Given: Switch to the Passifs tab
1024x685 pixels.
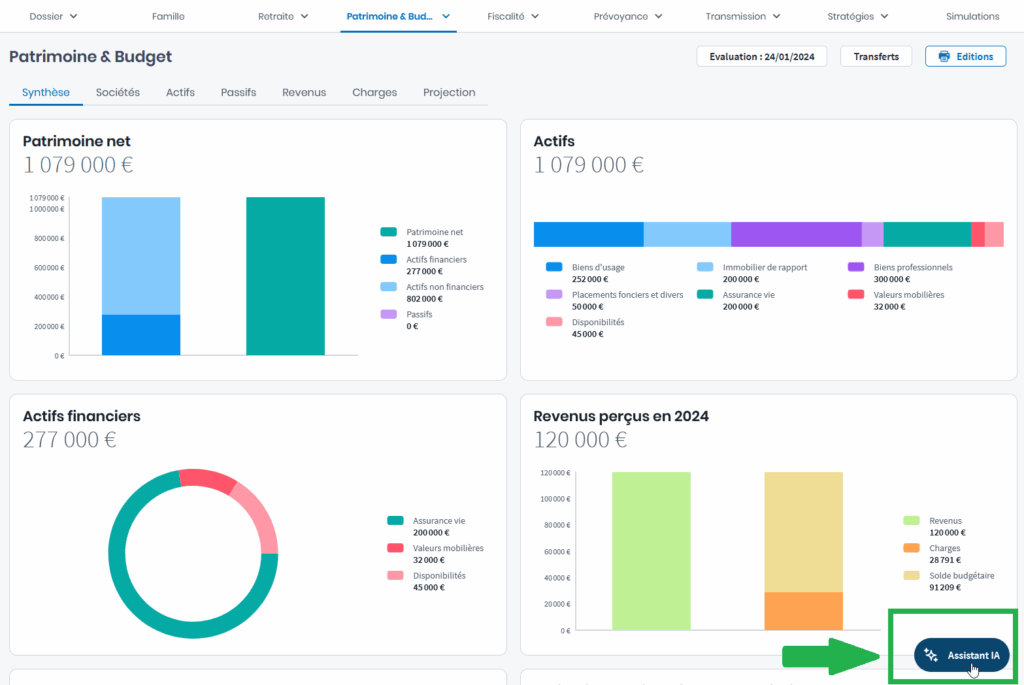Looking at the screenshot, I should pos(238,92).
